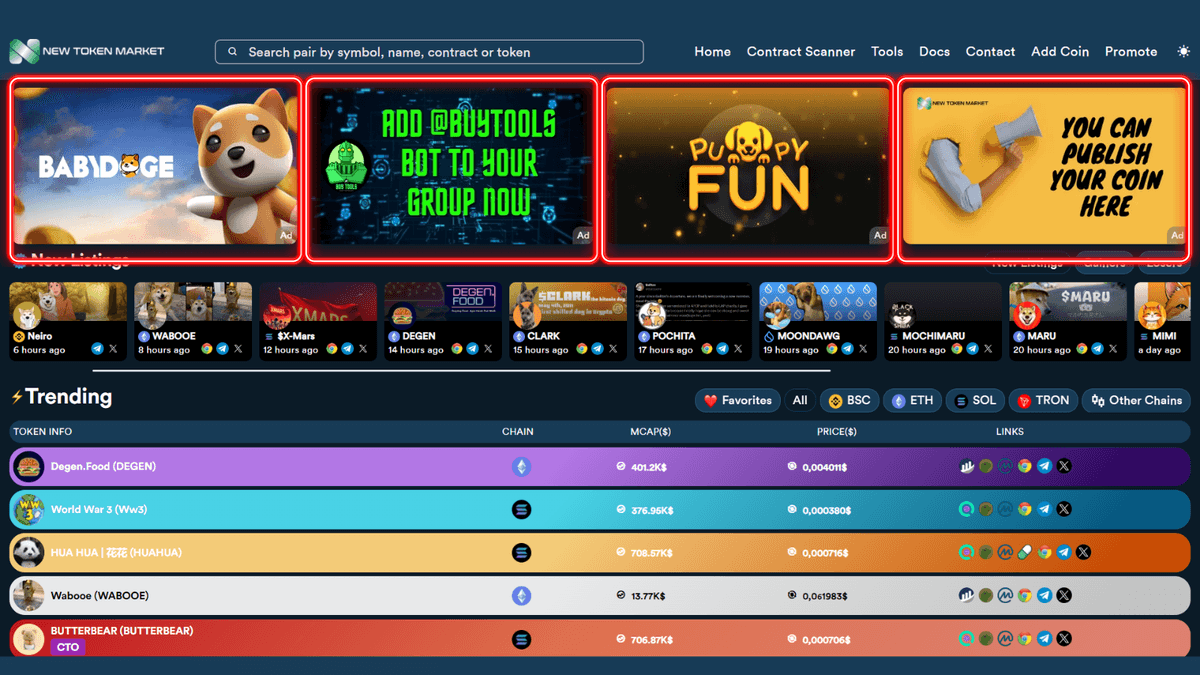Open website link in Degen.Food row
The image size is (1200, 675).
1025,466
